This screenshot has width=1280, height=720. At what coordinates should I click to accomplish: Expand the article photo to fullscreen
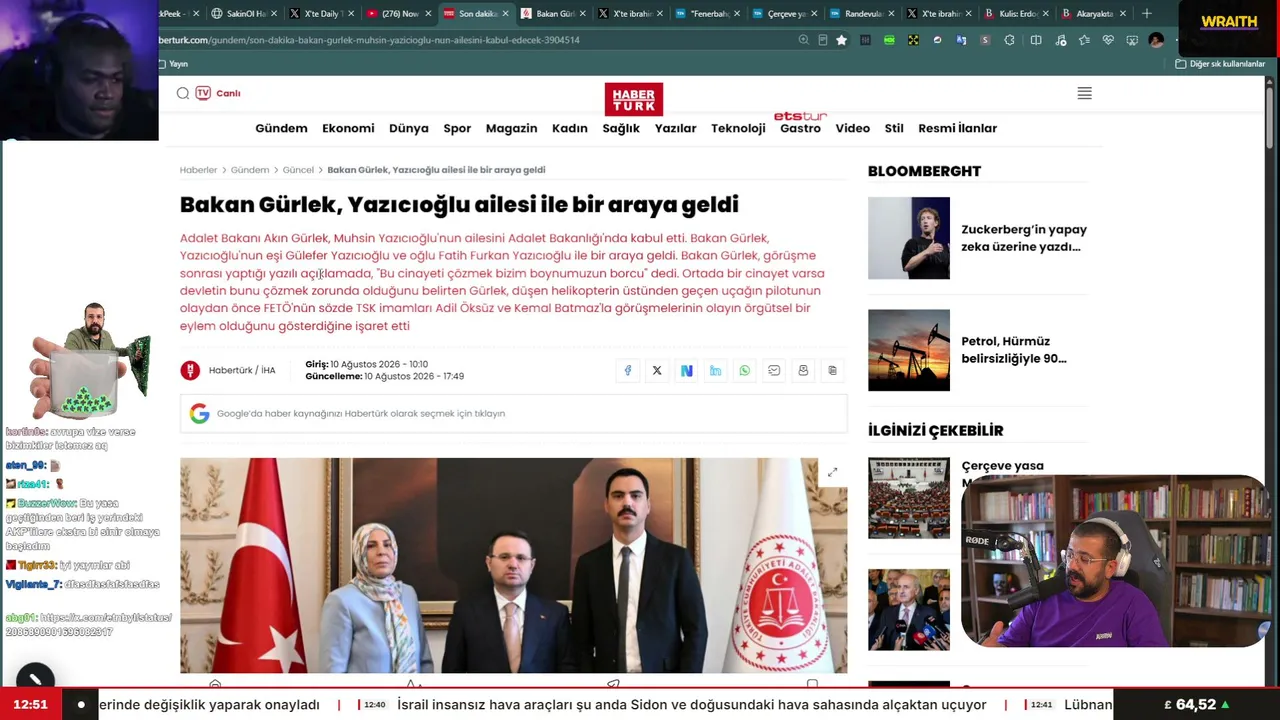coord(832,472)
